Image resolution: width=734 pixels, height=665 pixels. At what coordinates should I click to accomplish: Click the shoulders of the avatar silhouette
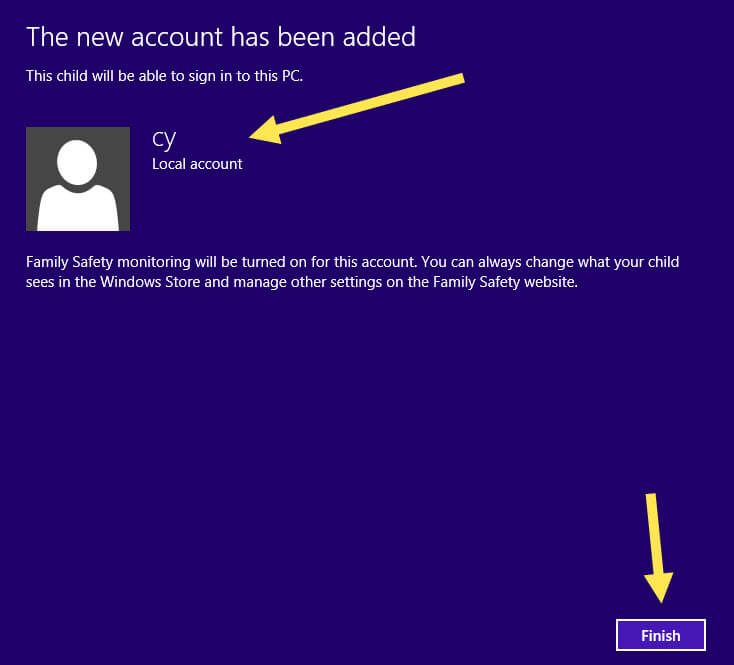[x=78, y=208]
